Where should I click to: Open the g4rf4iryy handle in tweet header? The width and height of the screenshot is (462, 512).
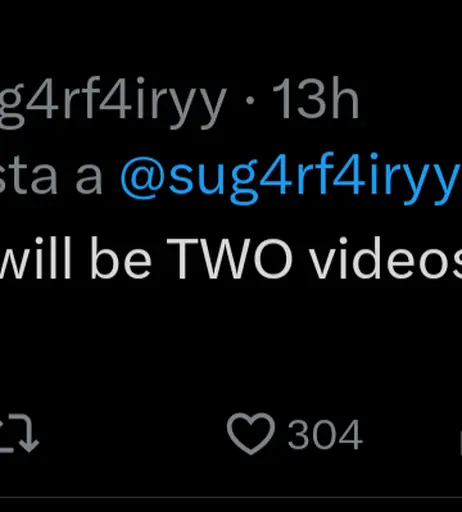[113, 100]
